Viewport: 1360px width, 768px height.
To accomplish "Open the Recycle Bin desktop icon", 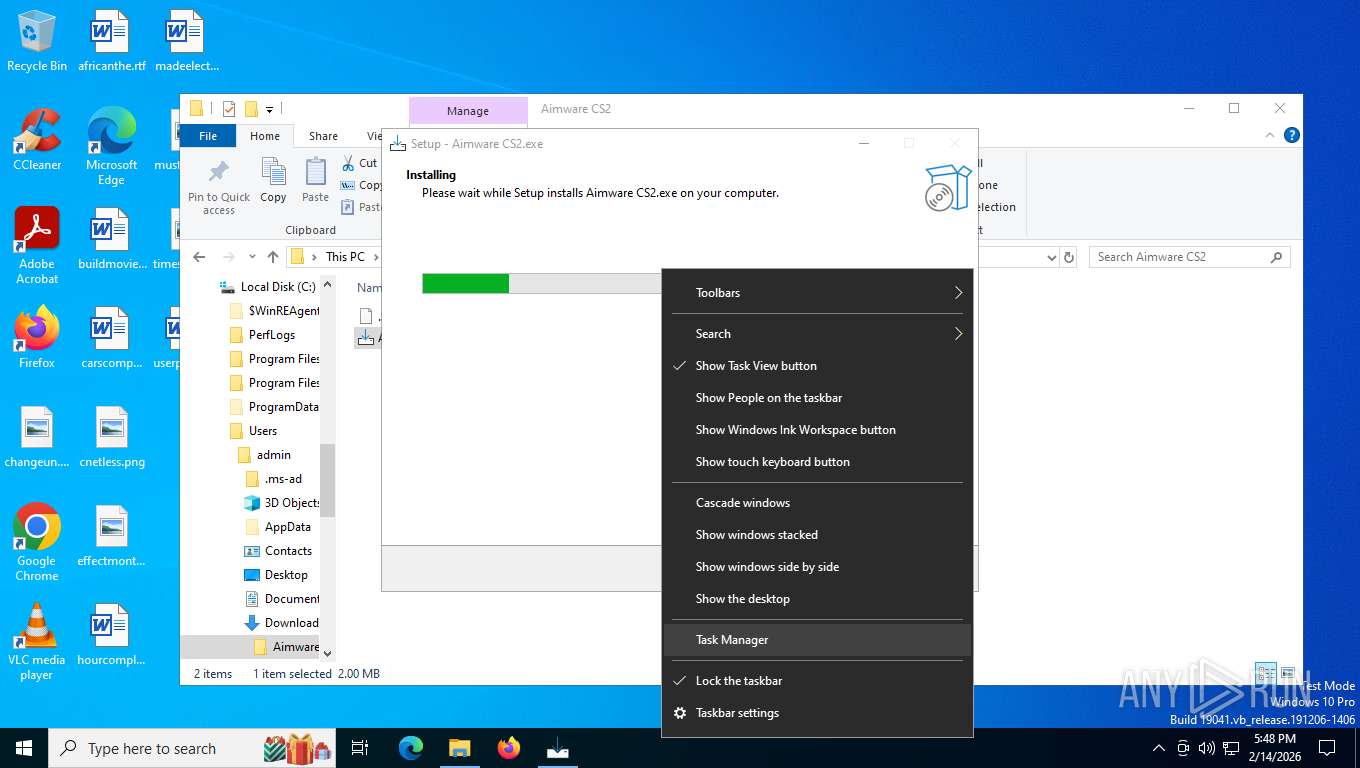I will coord(37,41).
